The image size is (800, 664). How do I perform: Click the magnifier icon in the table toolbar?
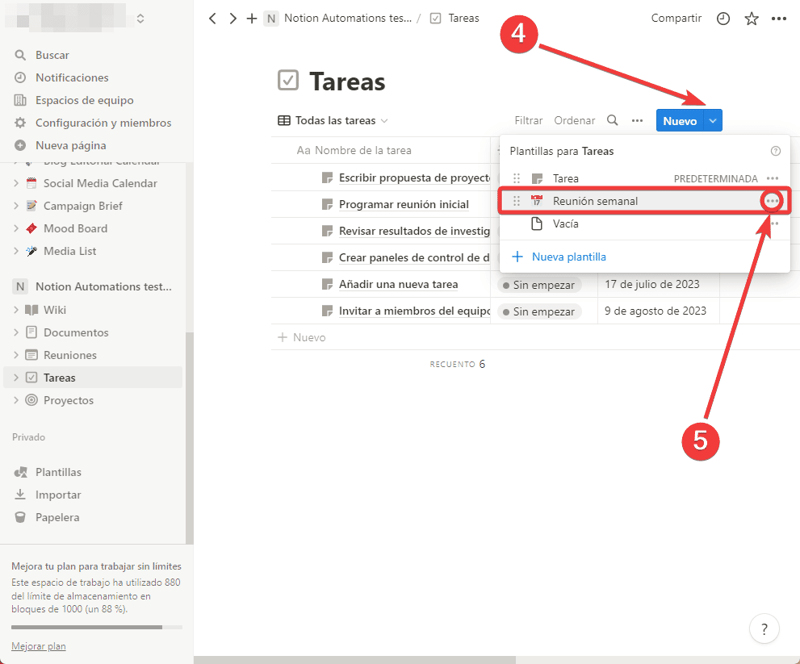612,120
